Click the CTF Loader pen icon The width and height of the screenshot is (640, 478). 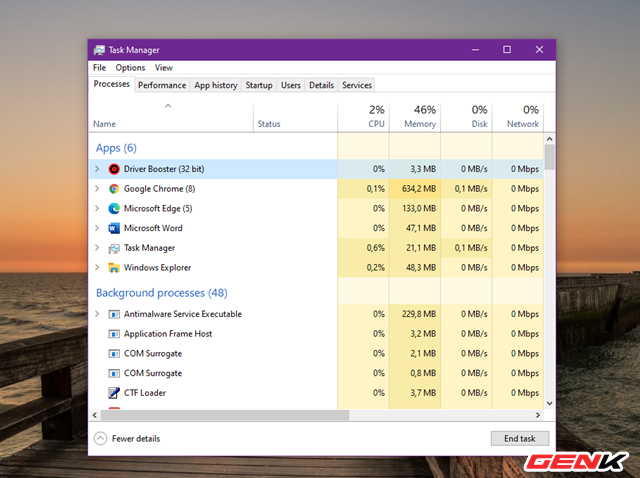(114, 393)
